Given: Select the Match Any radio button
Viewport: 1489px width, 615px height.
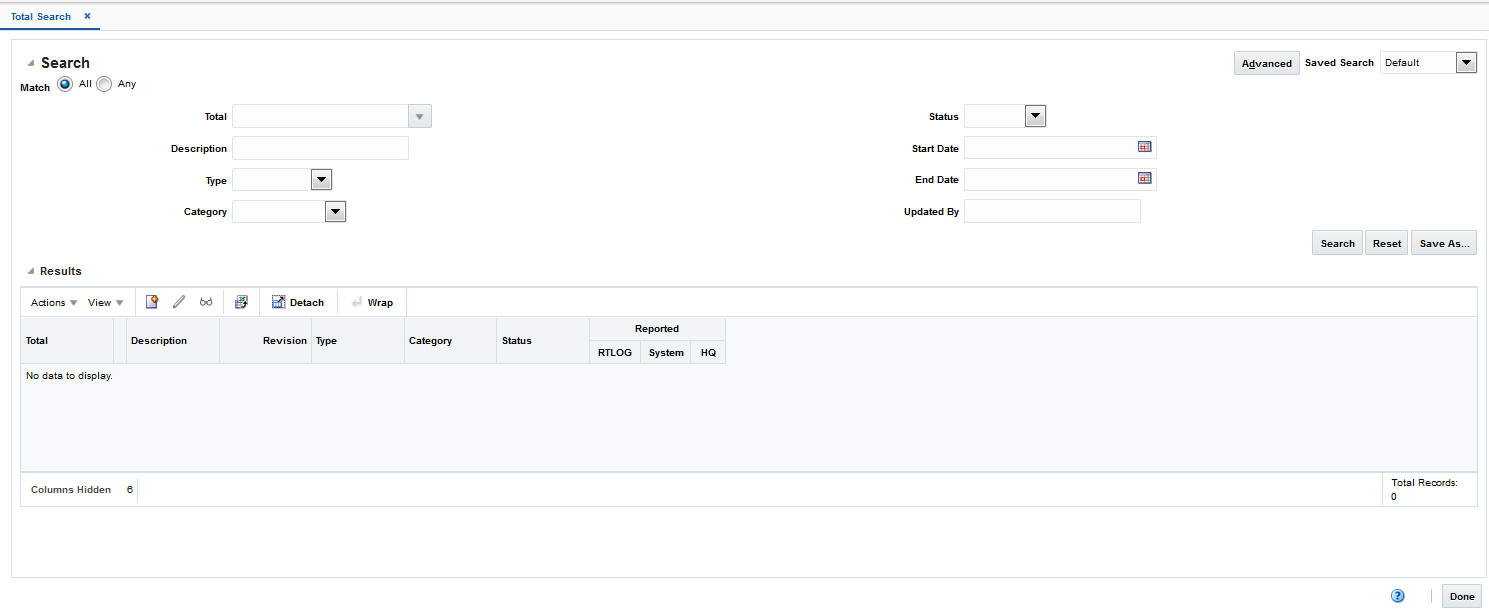Looking at the screenshot, I should pos(104,84).
